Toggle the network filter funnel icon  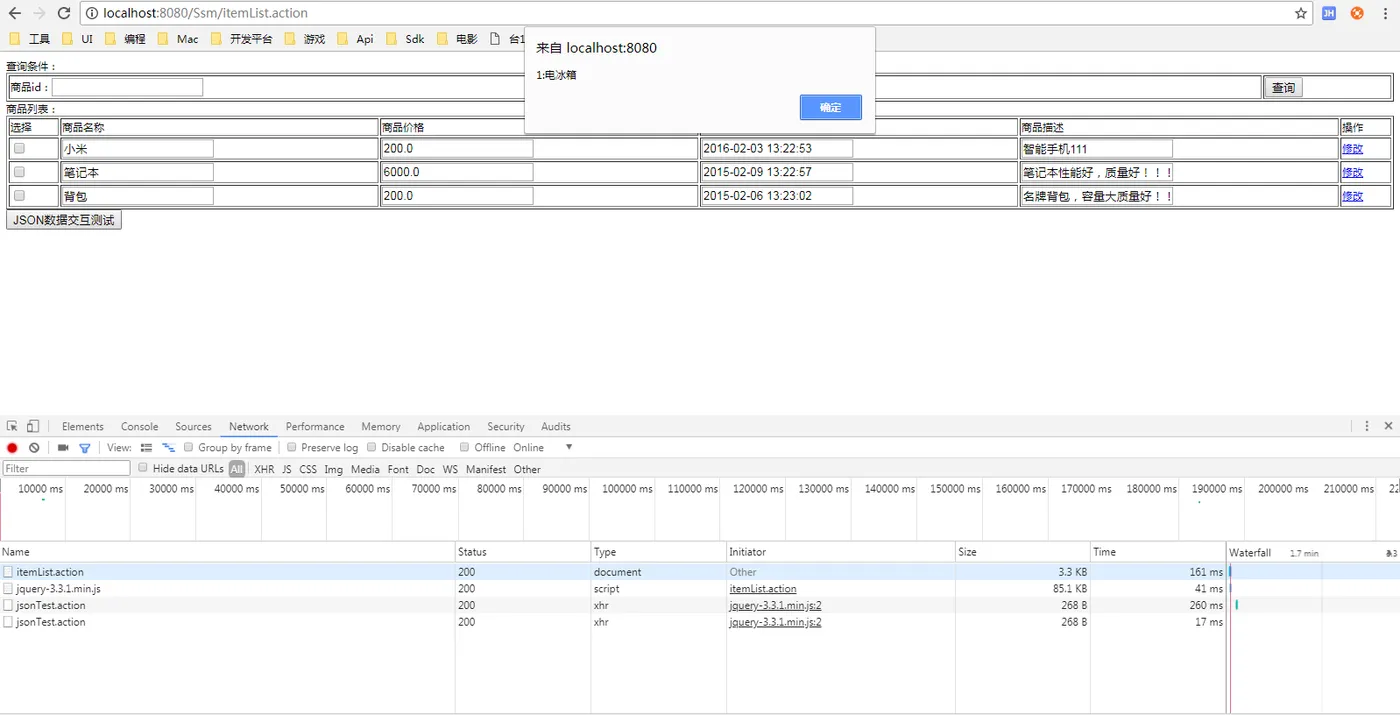coord(85,448)
